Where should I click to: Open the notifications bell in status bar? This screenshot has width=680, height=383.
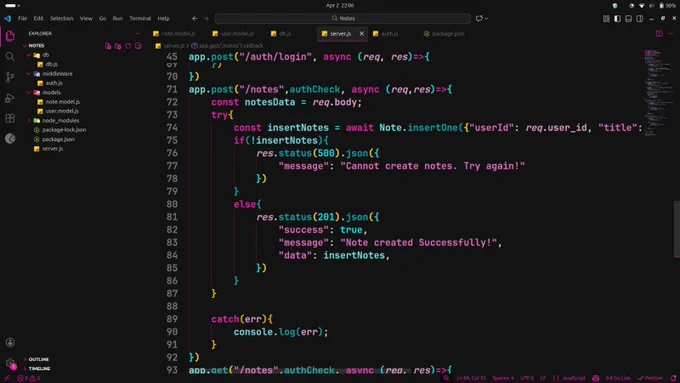click(x=673, y=378)
